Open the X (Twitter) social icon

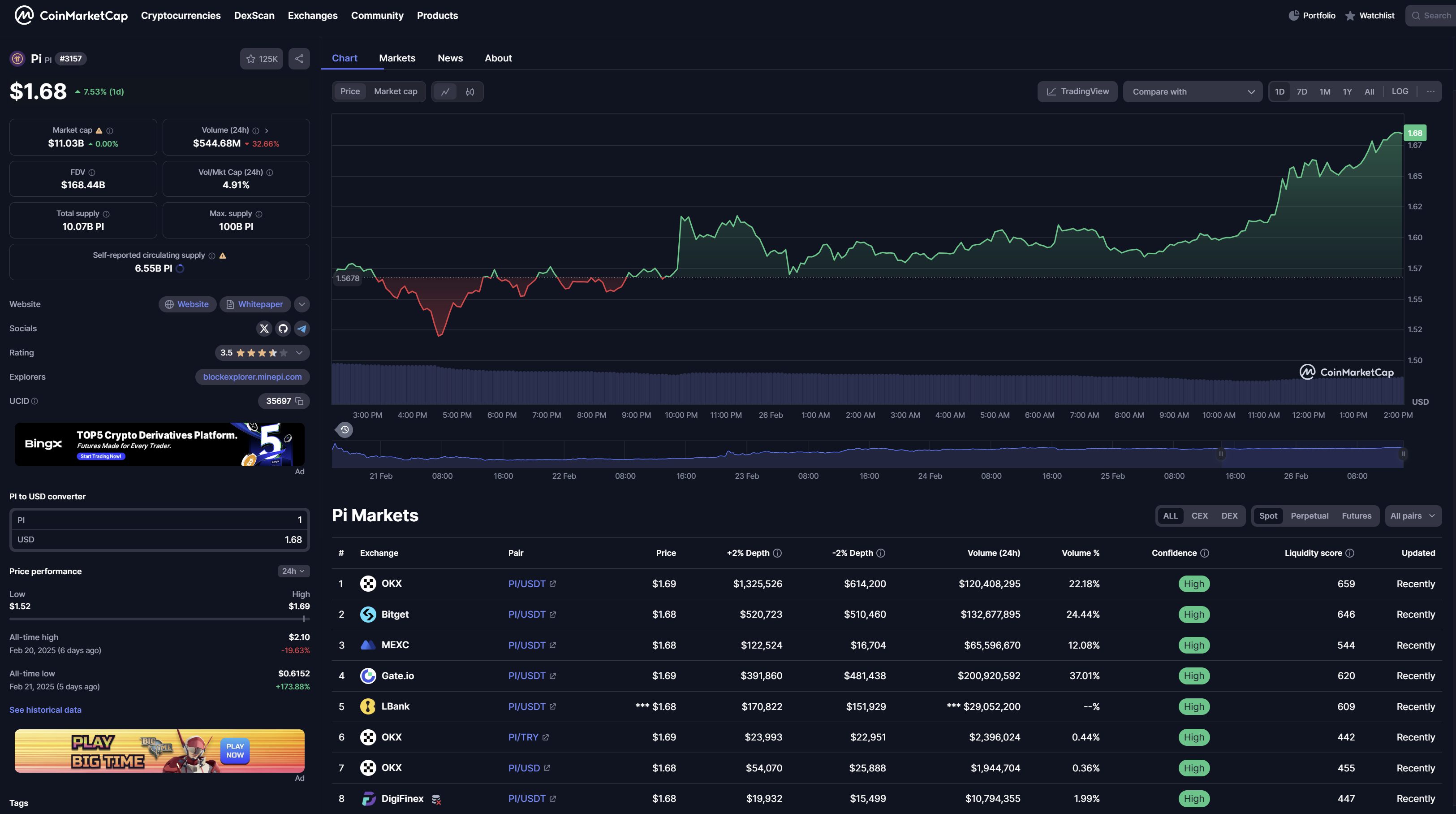(264, 329)
